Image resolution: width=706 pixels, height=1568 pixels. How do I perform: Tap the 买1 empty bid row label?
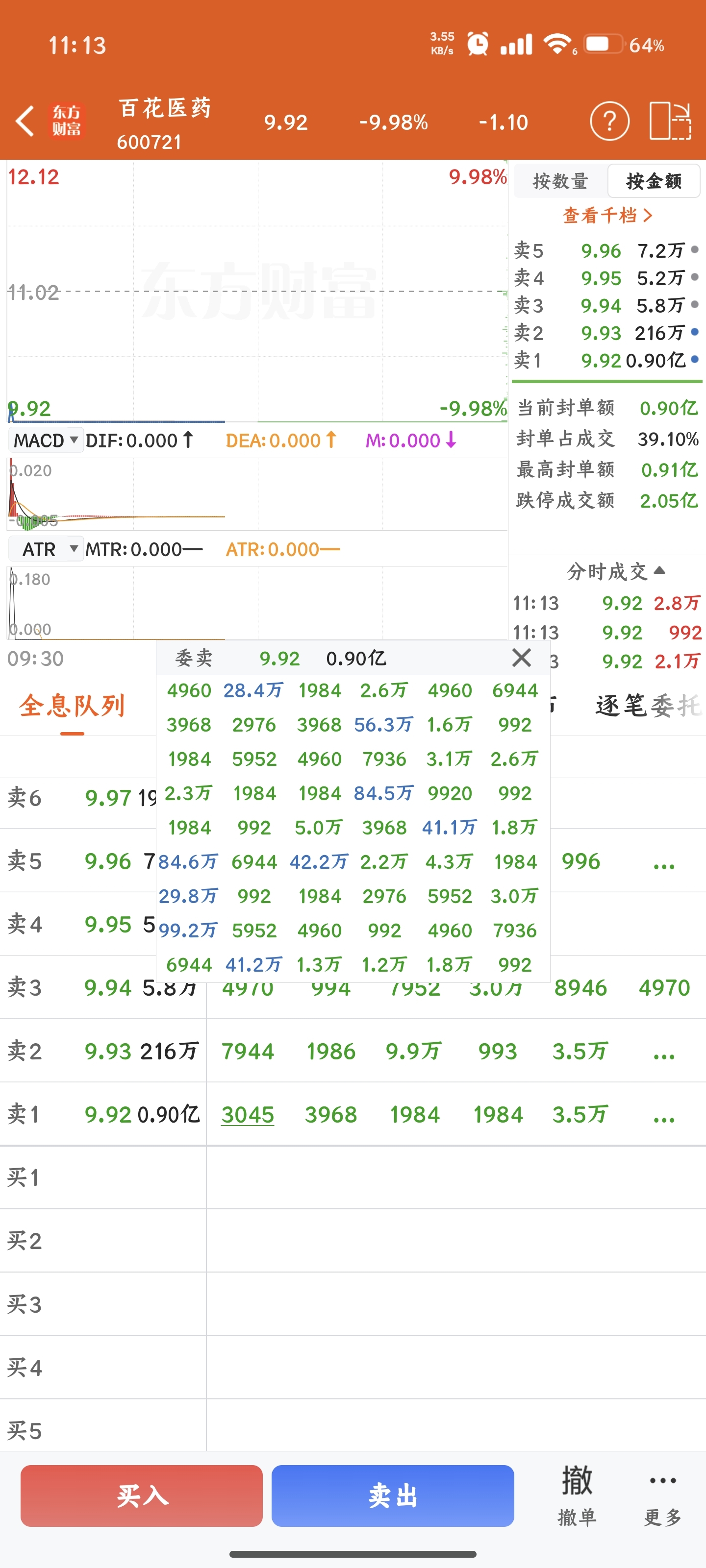[23, 1177]
